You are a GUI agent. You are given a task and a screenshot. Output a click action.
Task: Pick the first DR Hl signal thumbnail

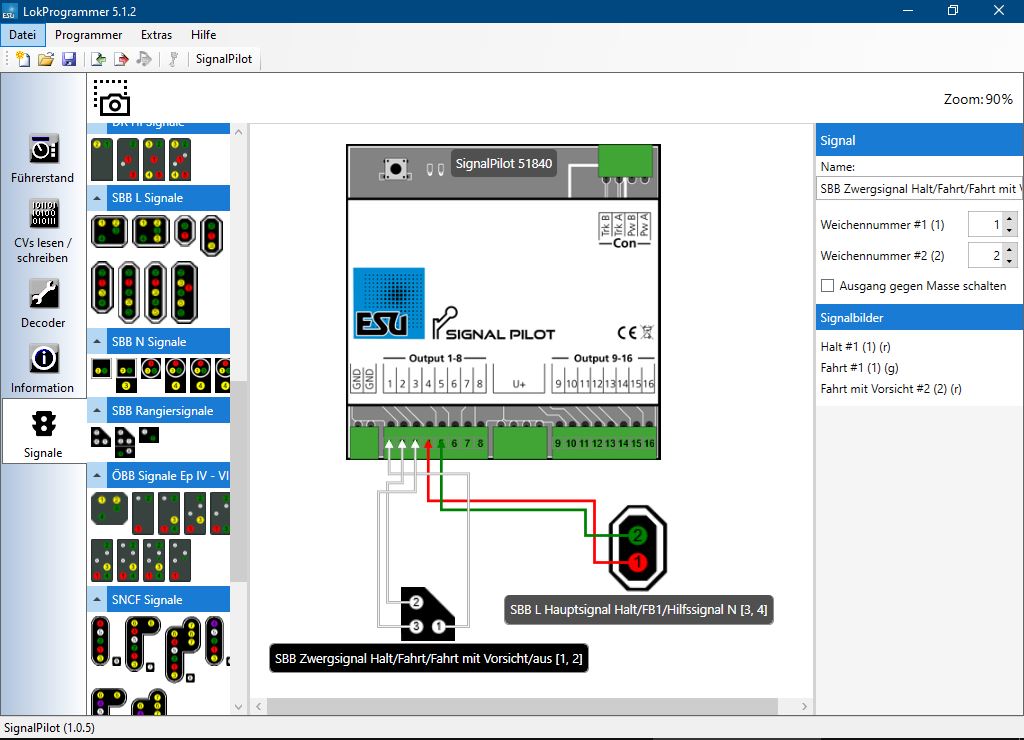tap(102, 159)
